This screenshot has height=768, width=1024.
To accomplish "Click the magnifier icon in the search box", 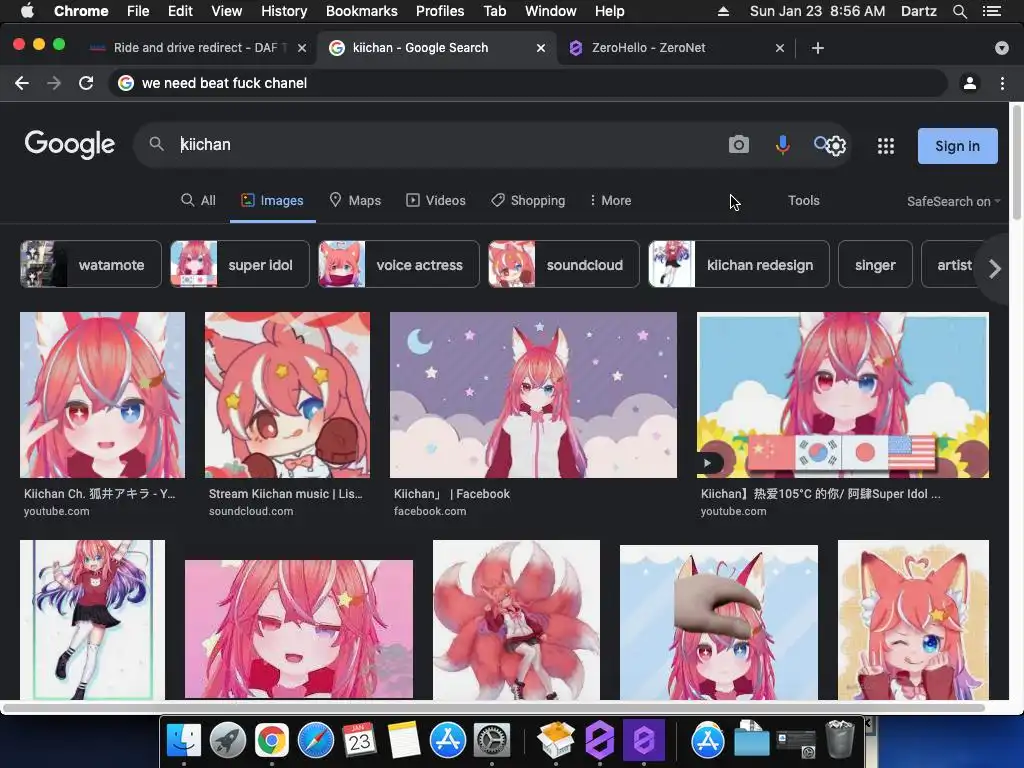I will pos(156,144).
